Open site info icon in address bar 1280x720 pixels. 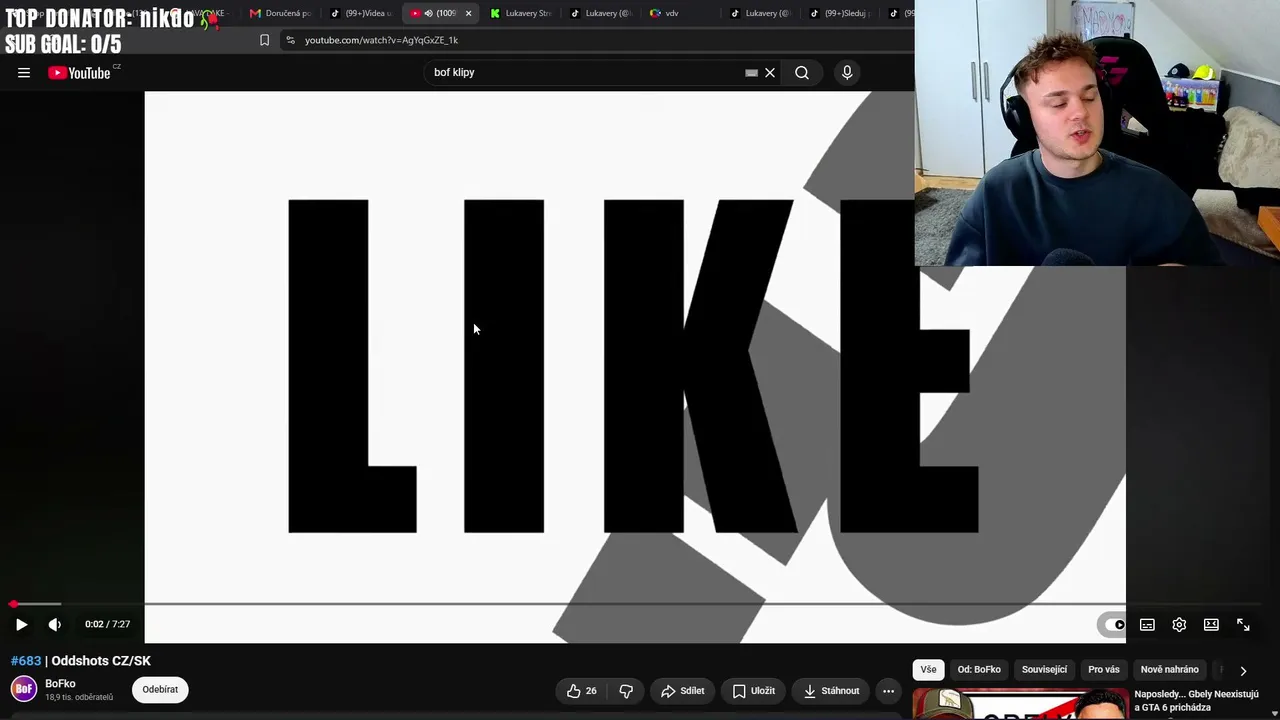[290, 40]
